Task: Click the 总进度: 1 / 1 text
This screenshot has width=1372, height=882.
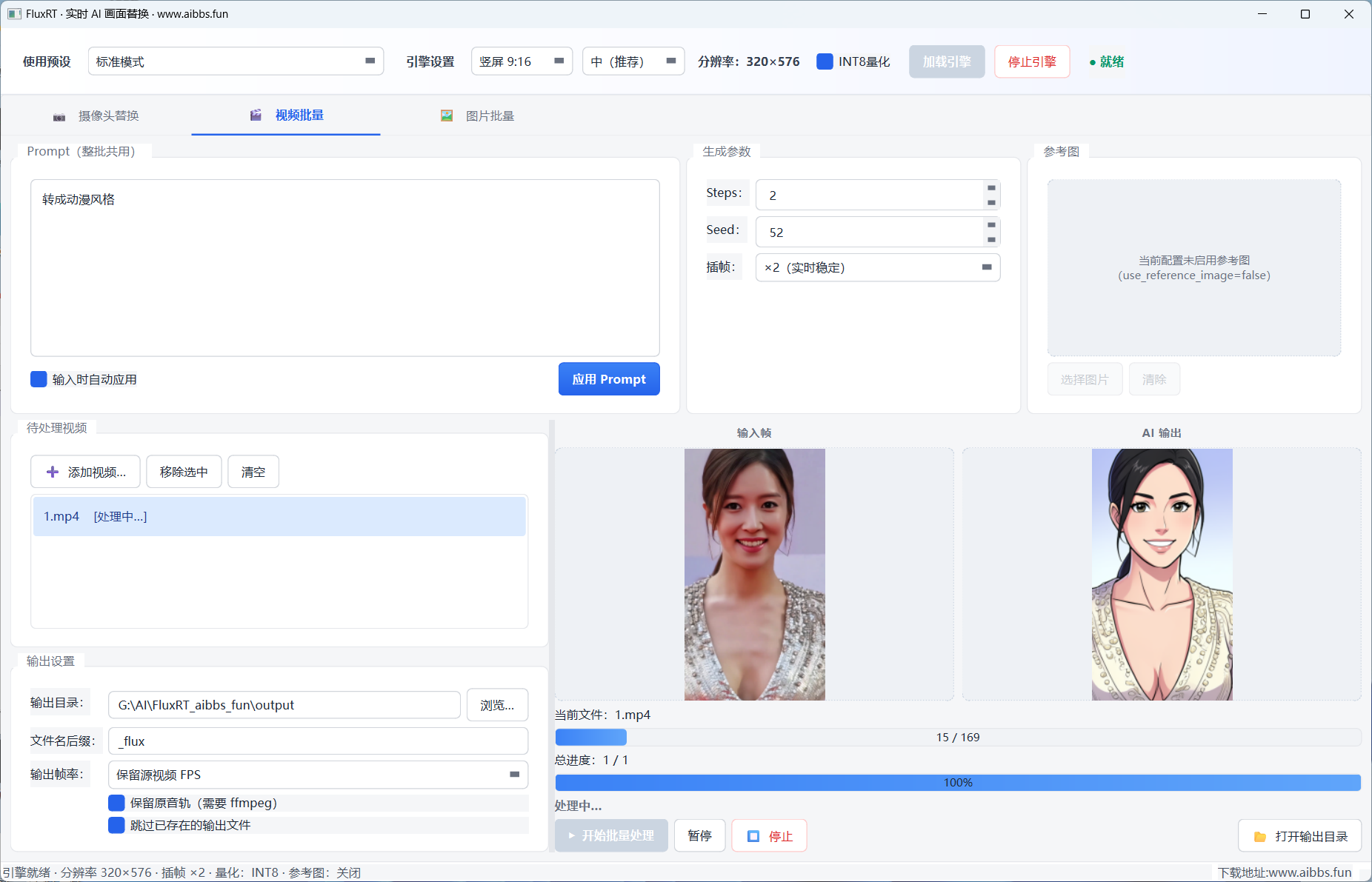Action: (x=591, y=760)
